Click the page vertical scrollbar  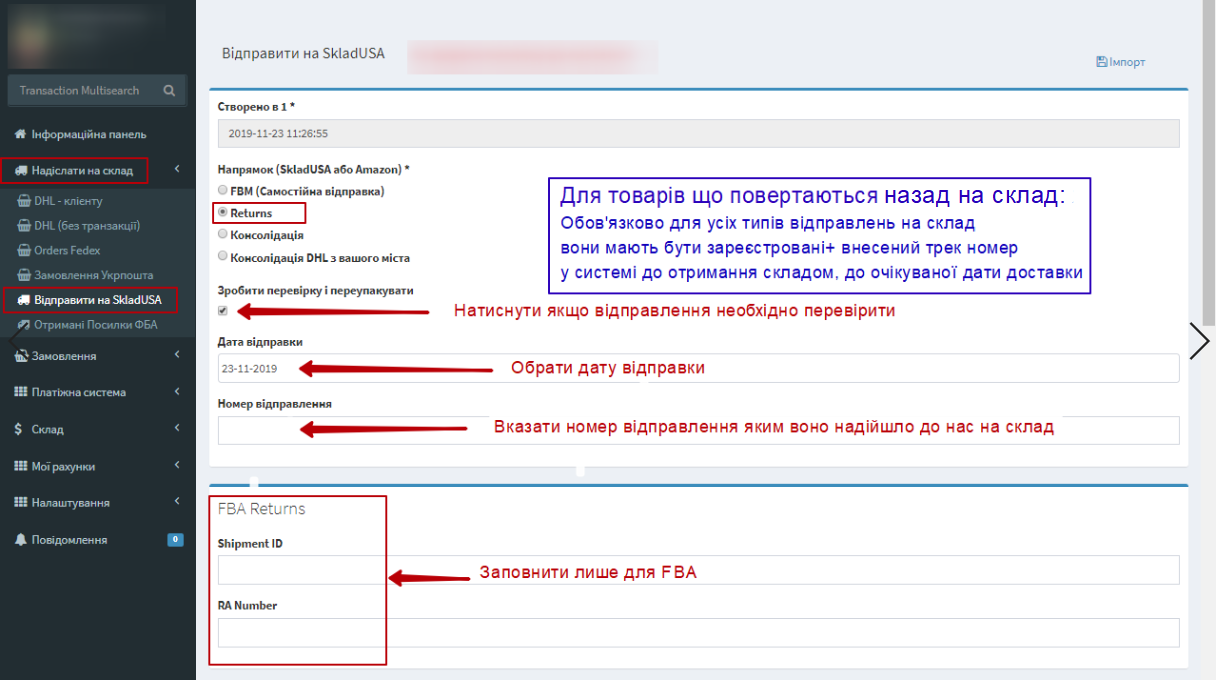(x=1208, y=165)
